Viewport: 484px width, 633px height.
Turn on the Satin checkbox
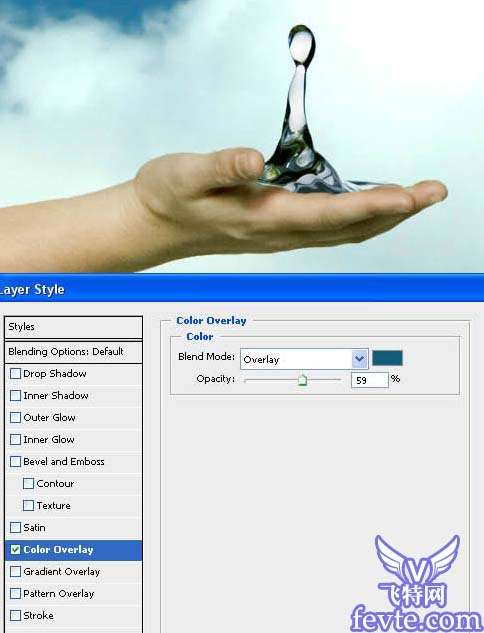point(15,528)
